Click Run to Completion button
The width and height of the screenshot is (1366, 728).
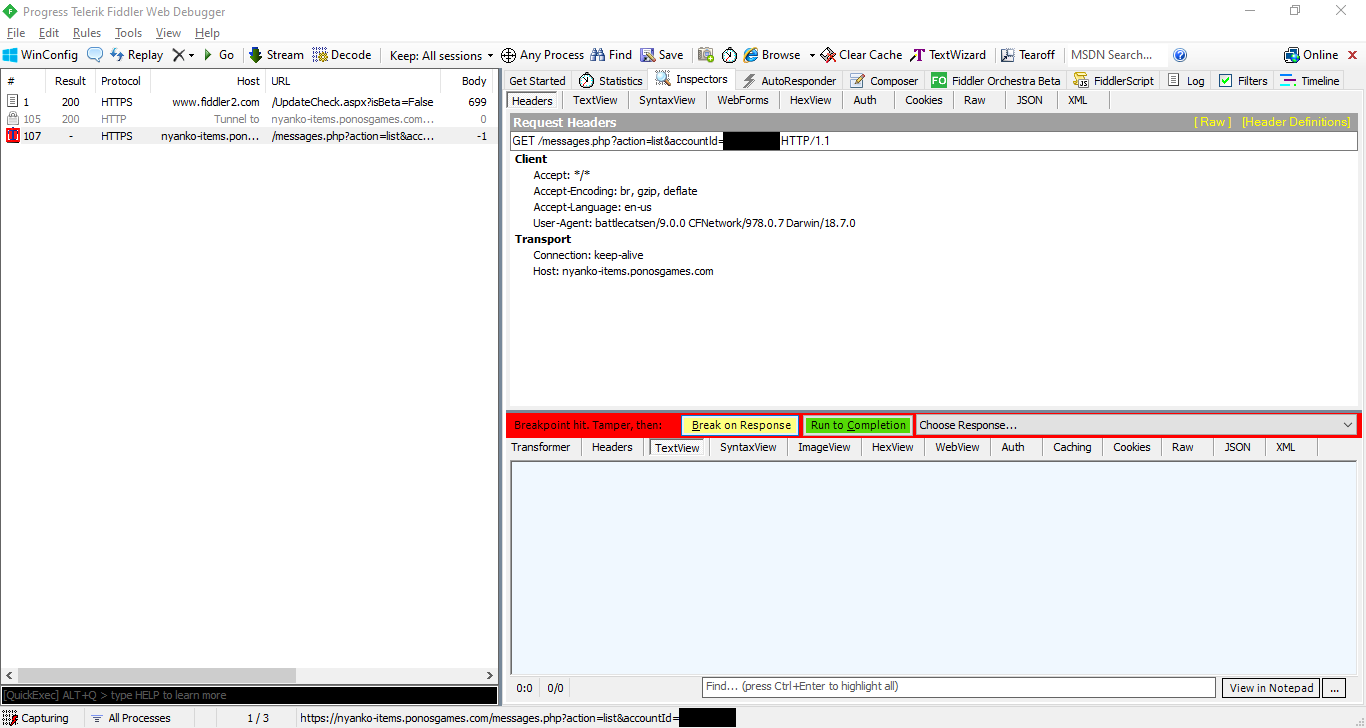[x=858, y=425]
